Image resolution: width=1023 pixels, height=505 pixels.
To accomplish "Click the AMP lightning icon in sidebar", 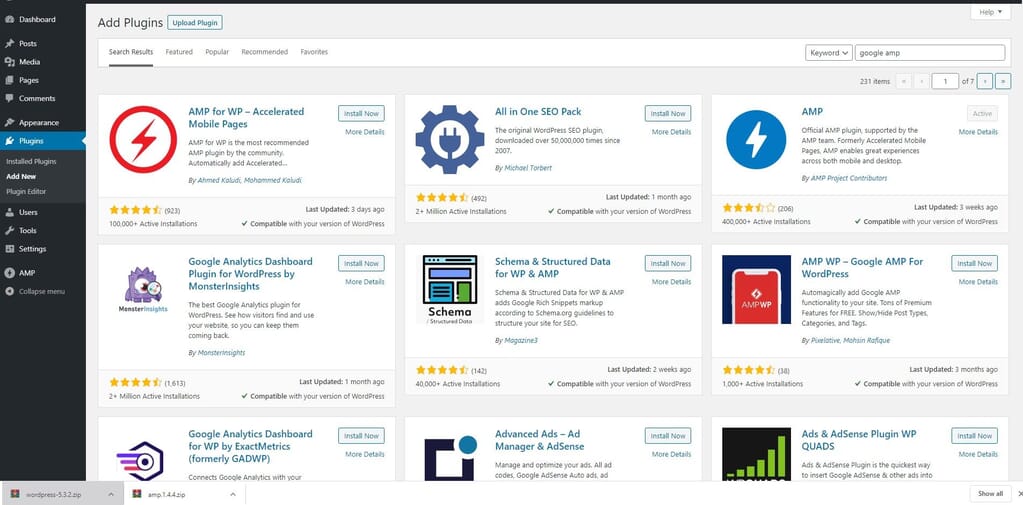I will pyautogui.click(x=9, y=273).
